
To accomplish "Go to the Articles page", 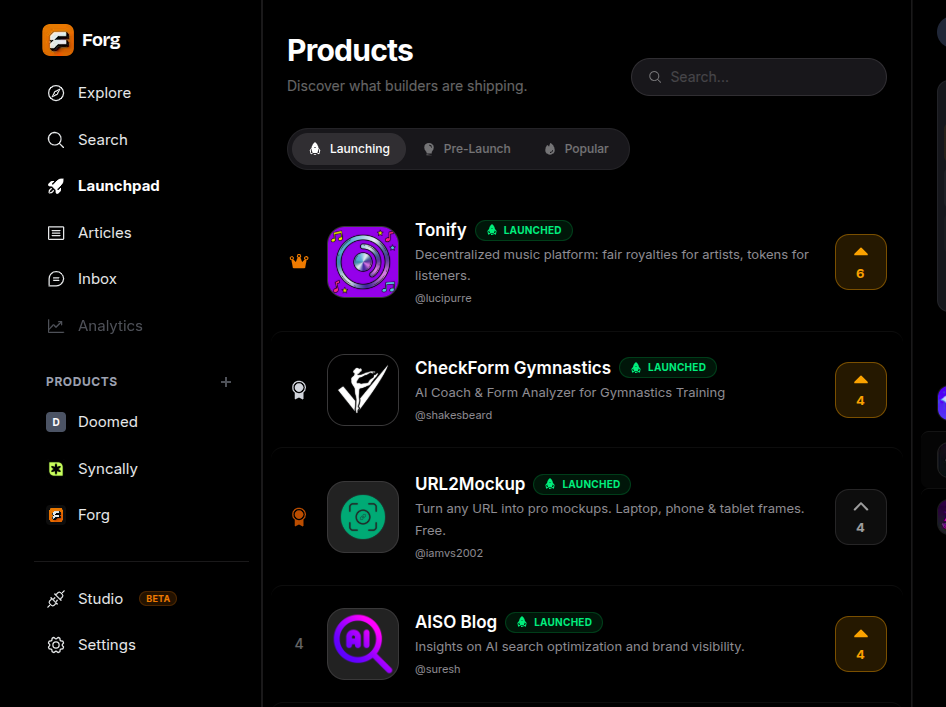I will [104, 233].
